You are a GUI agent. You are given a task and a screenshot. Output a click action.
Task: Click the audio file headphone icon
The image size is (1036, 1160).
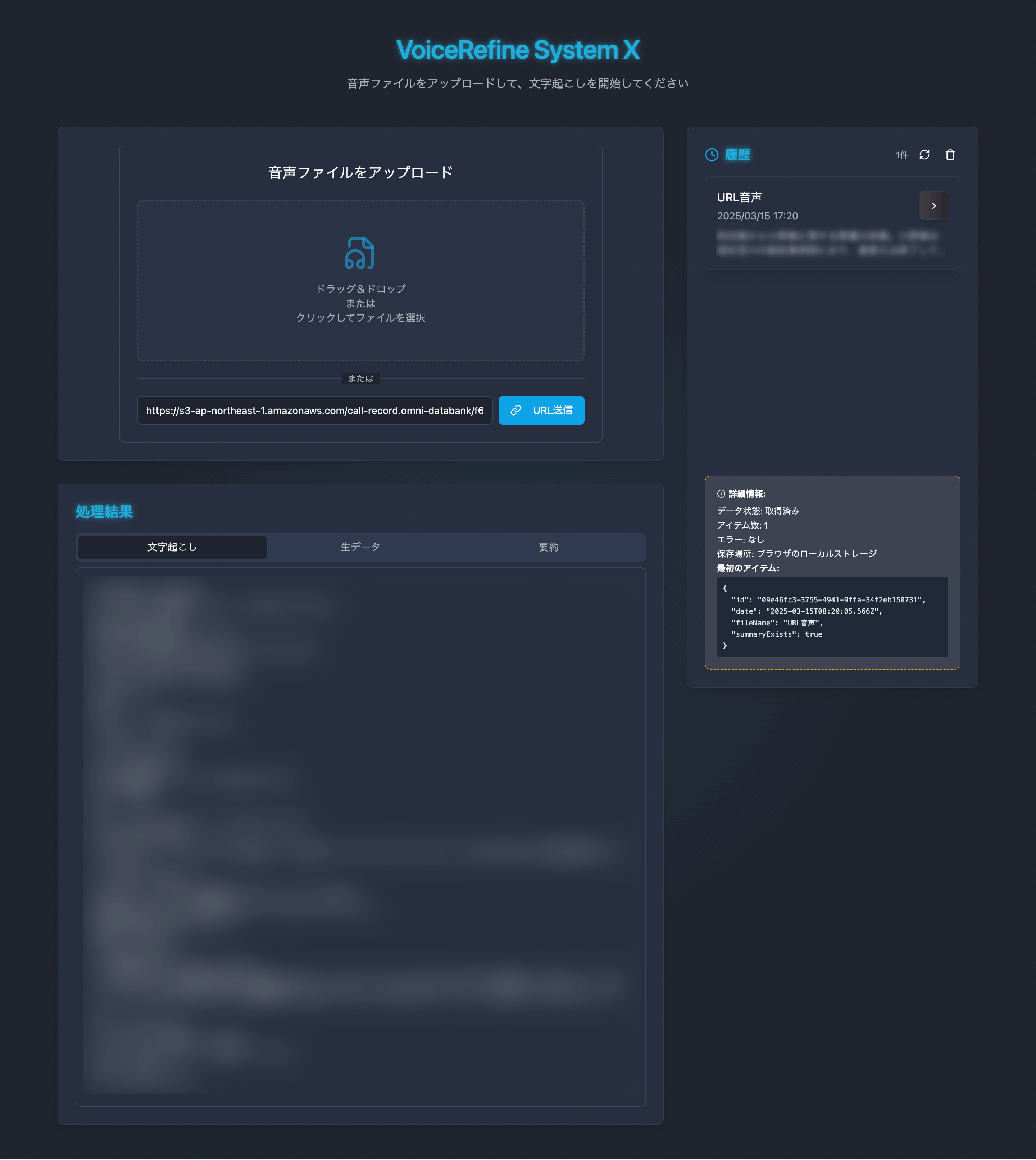359,253
